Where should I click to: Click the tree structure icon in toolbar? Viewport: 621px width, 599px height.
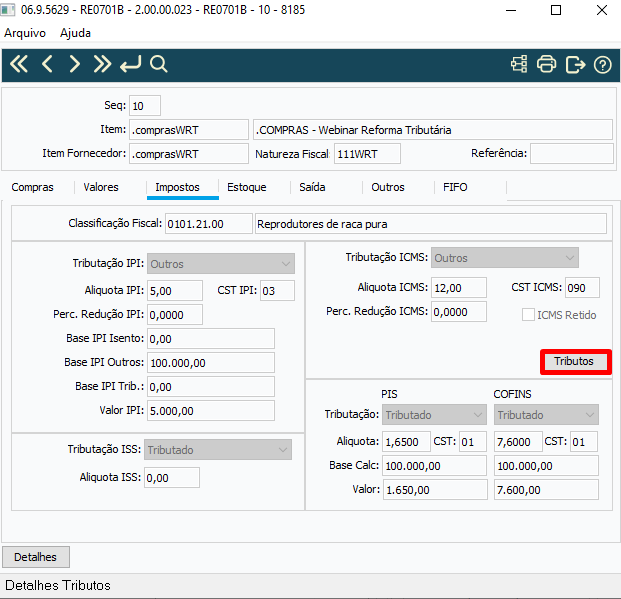tap(519, 64)
